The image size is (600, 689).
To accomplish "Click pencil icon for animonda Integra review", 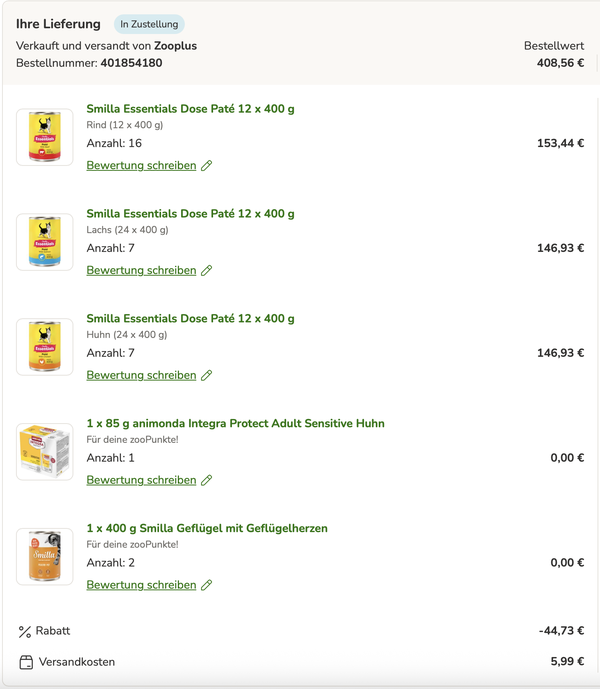I will click(x=207, y=480).
